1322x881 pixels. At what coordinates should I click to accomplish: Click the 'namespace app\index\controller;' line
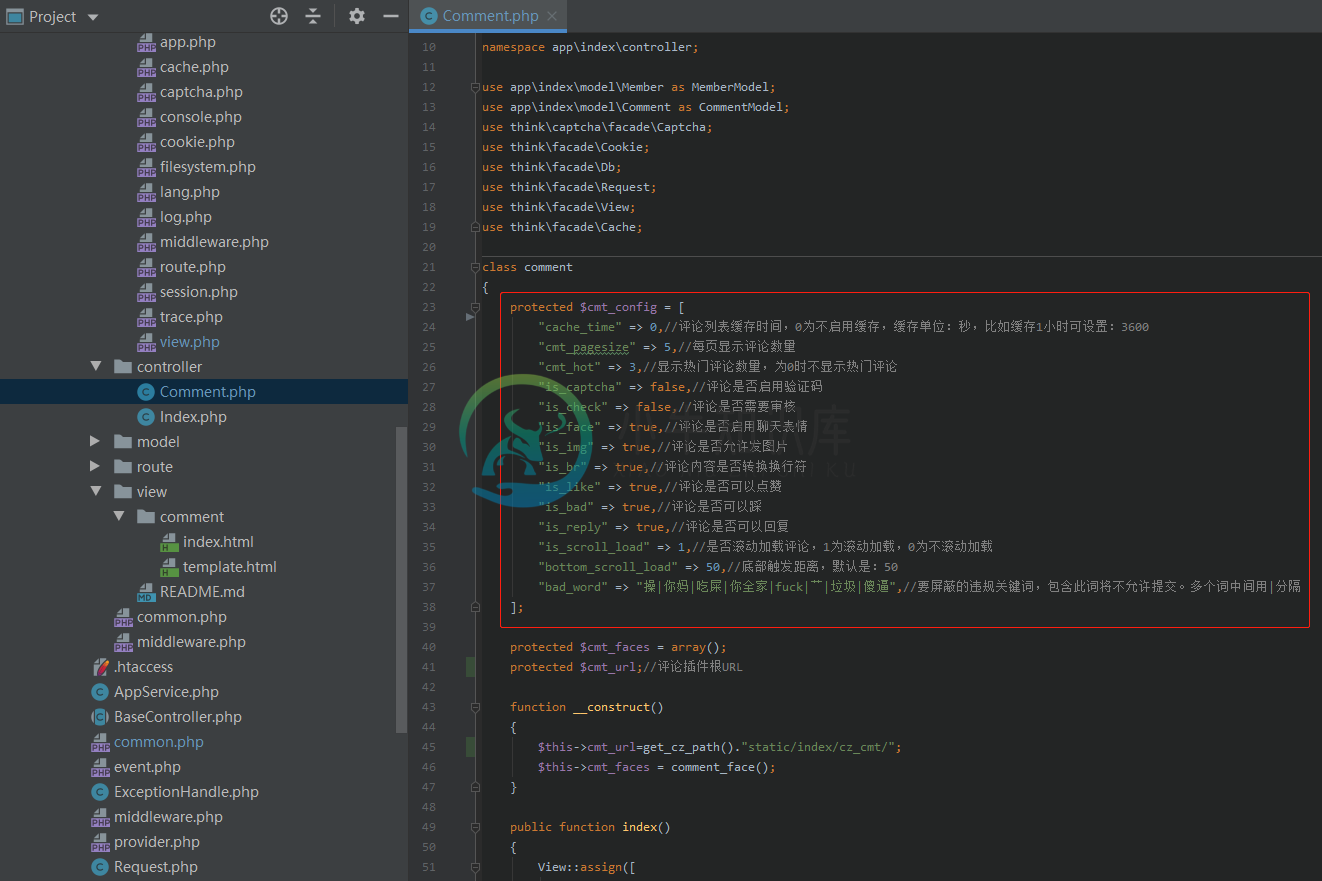coord(590,47)
